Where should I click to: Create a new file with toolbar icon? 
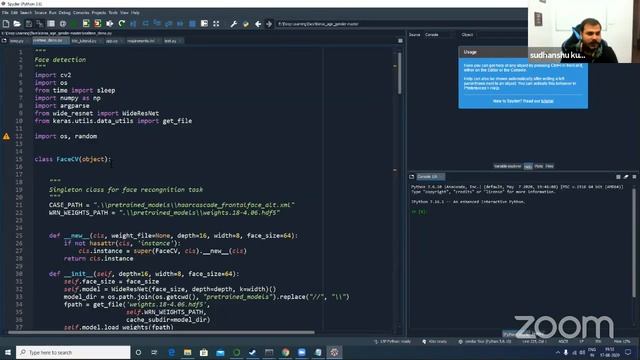click(6, 24)
